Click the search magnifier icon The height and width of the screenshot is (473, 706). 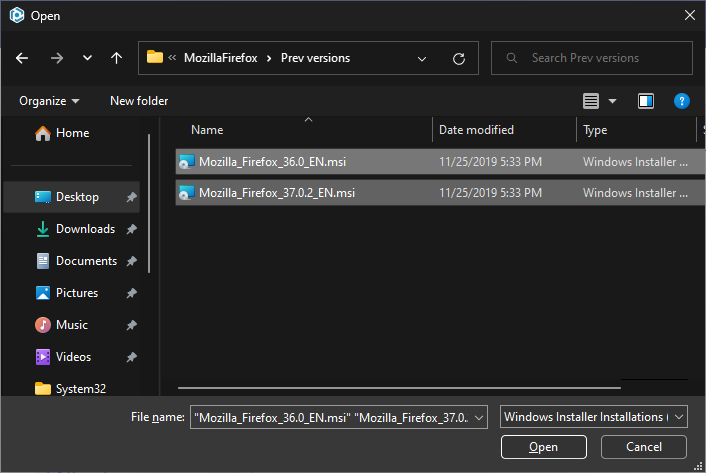point(511,58)
